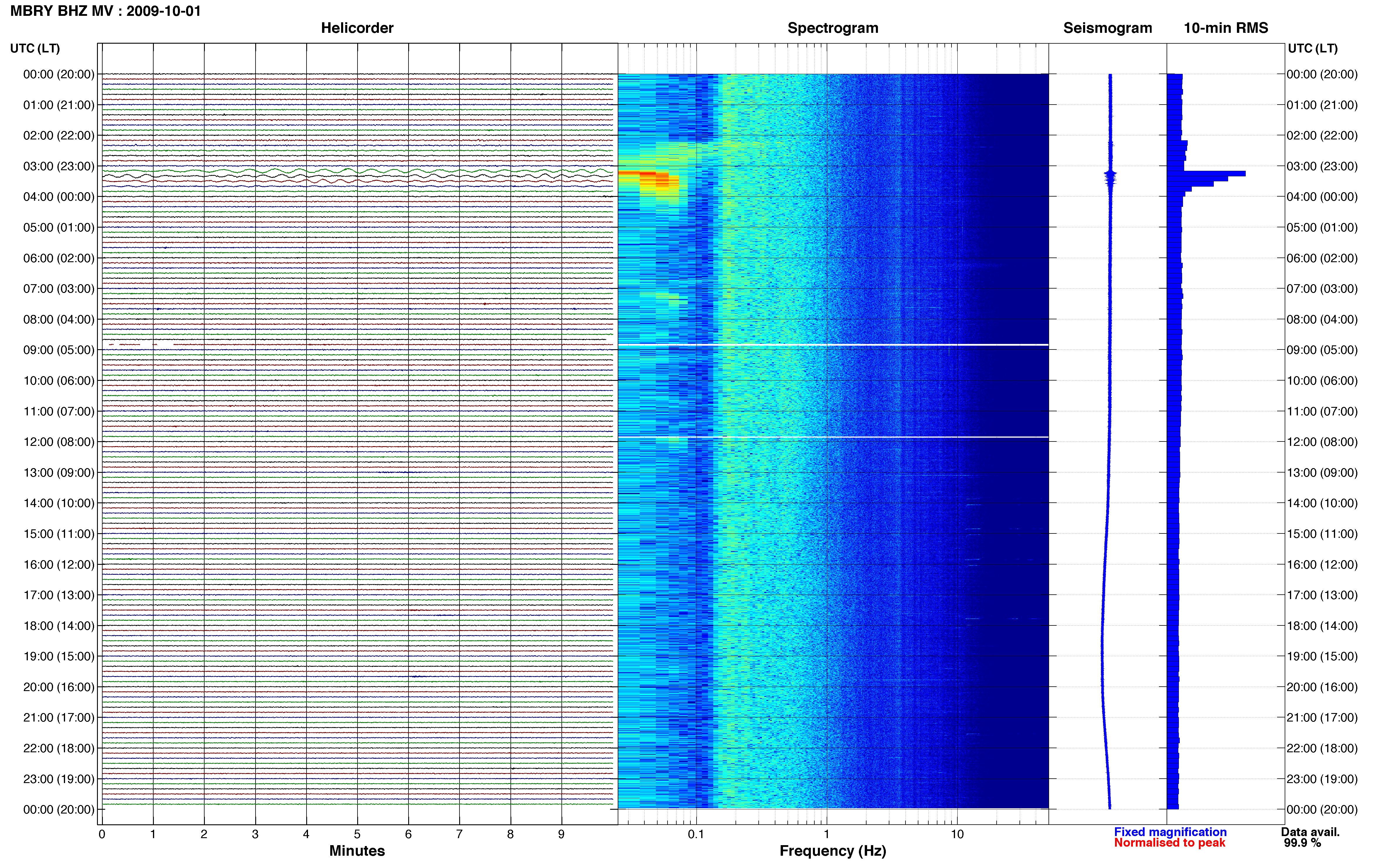The image size is (1389, 868).
Task: Click the white data gap line before 12:00 in spectrogram
Action: coord(833,437)
